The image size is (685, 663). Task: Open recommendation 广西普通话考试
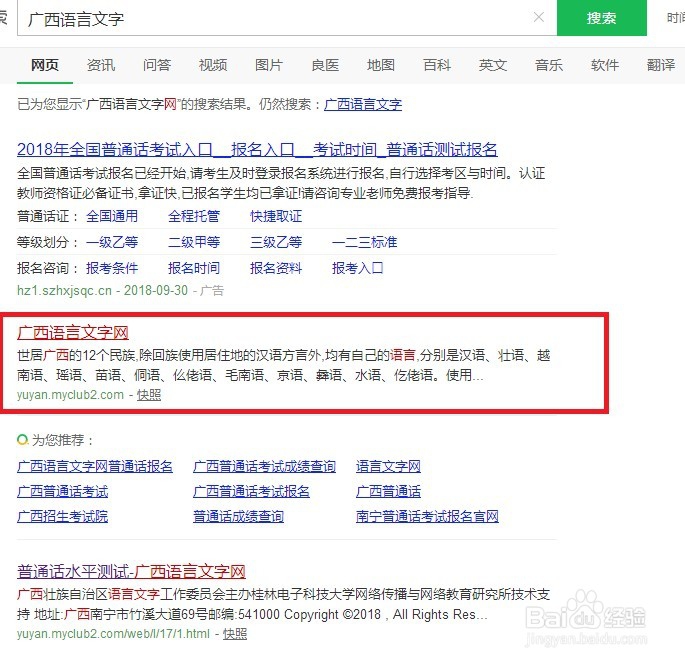click(62, 492)
